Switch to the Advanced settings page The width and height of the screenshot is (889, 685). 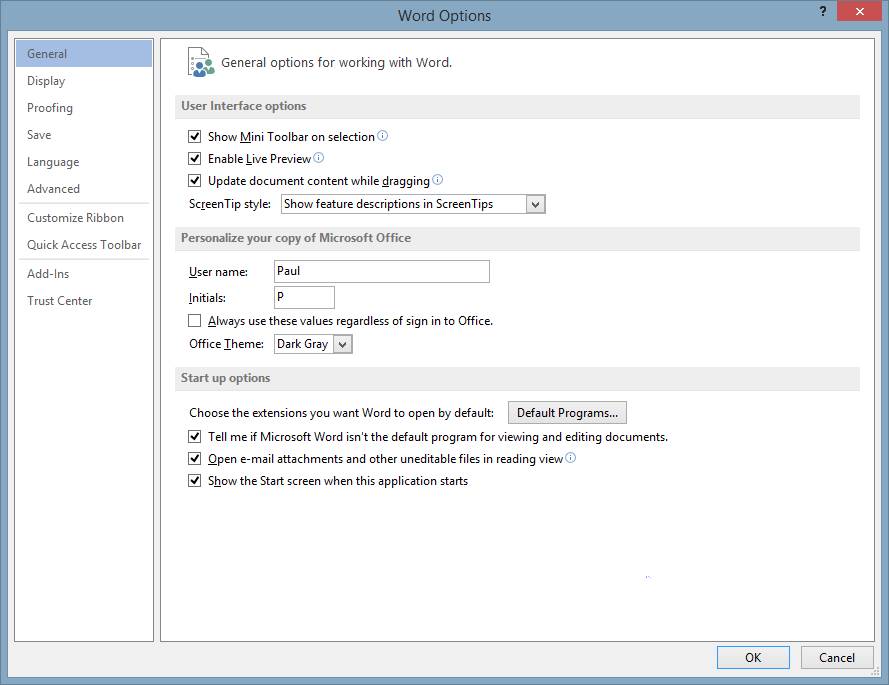click(53, 188)
